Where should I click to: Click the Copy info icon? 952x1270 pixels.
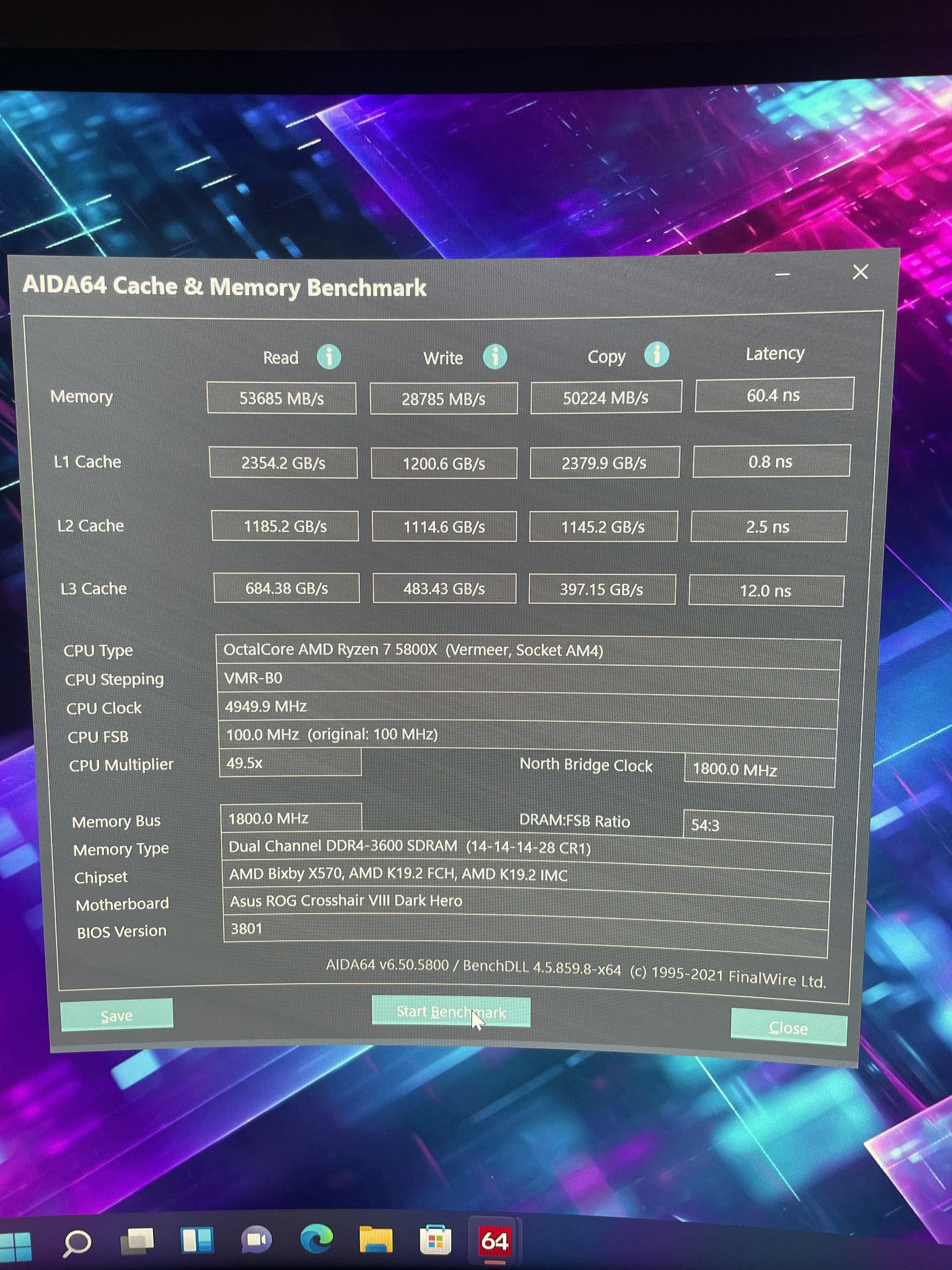click(x=656, y=354)
